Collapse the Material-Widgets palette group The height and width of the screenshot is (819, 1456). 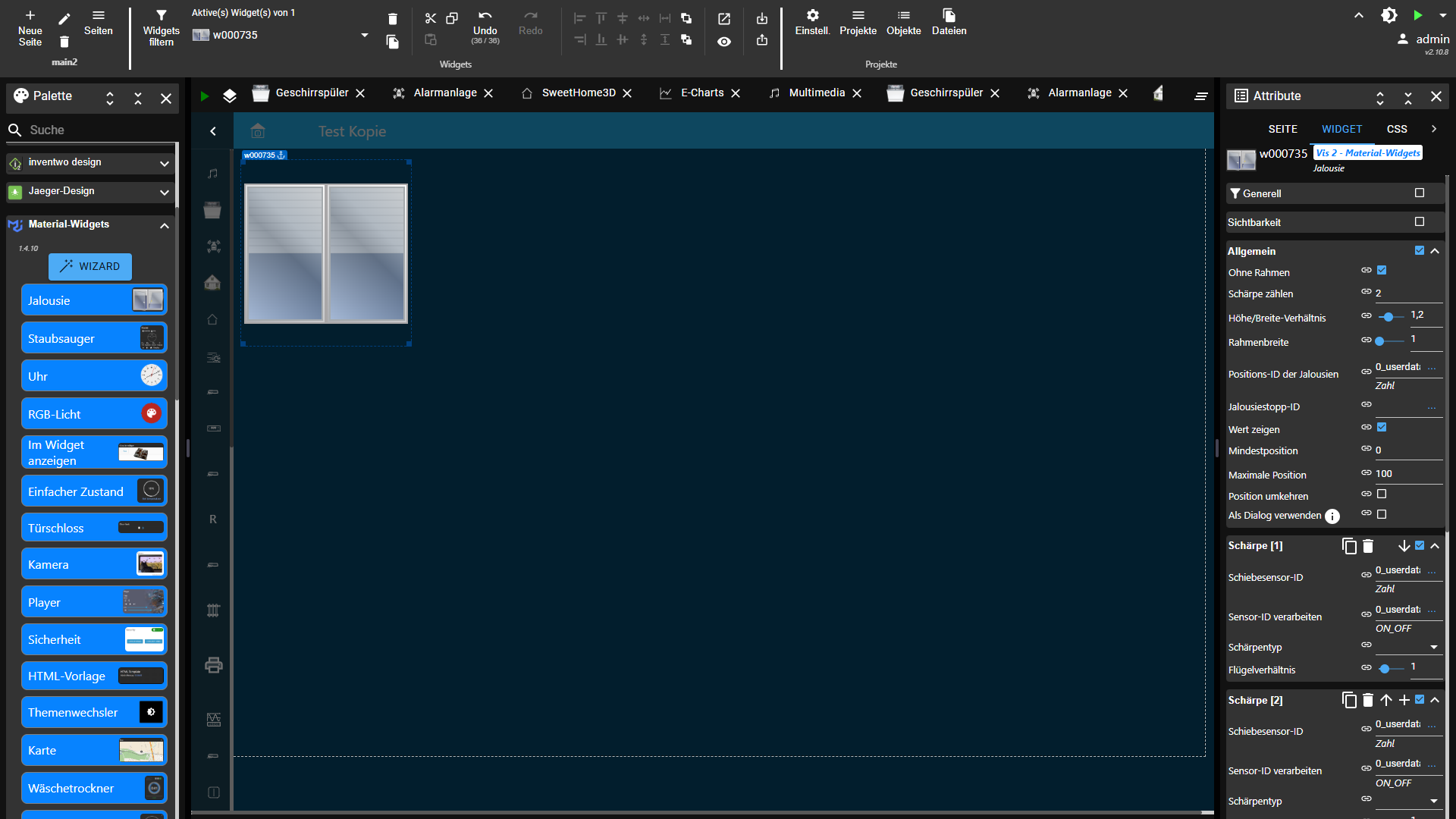pos(165,225)
